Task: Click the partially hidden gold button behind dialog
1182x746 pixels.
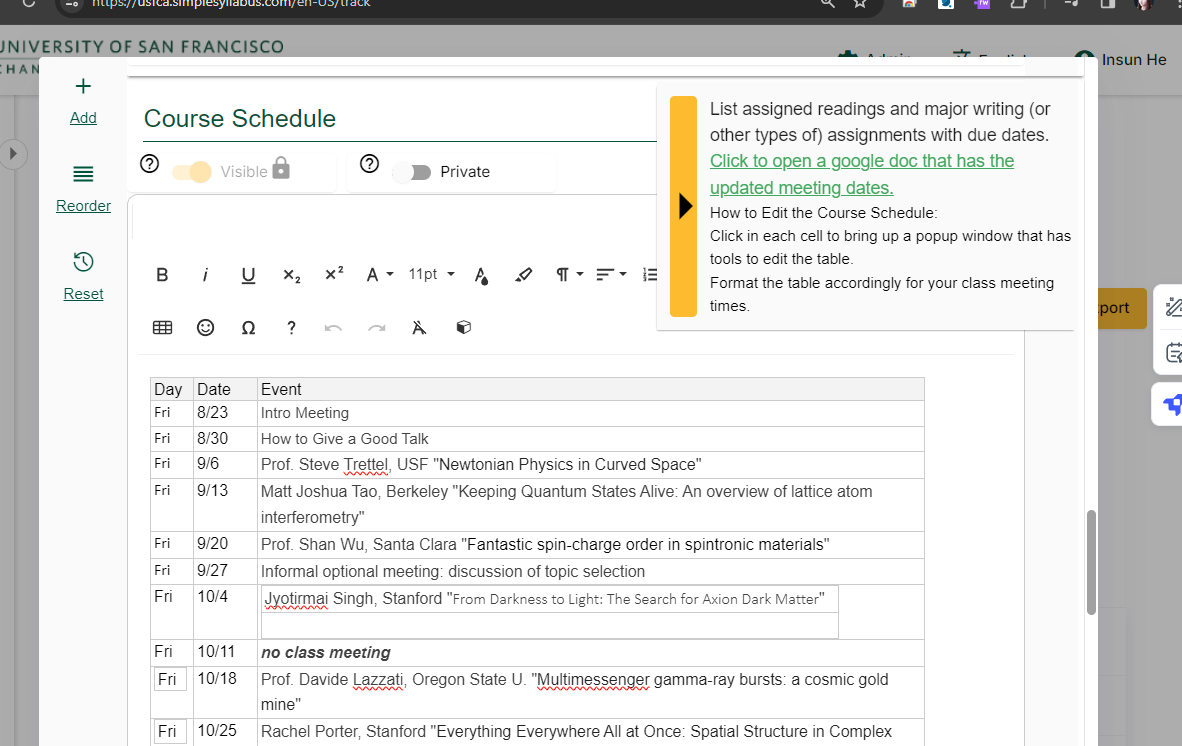Action: (x=1122, y=307)
